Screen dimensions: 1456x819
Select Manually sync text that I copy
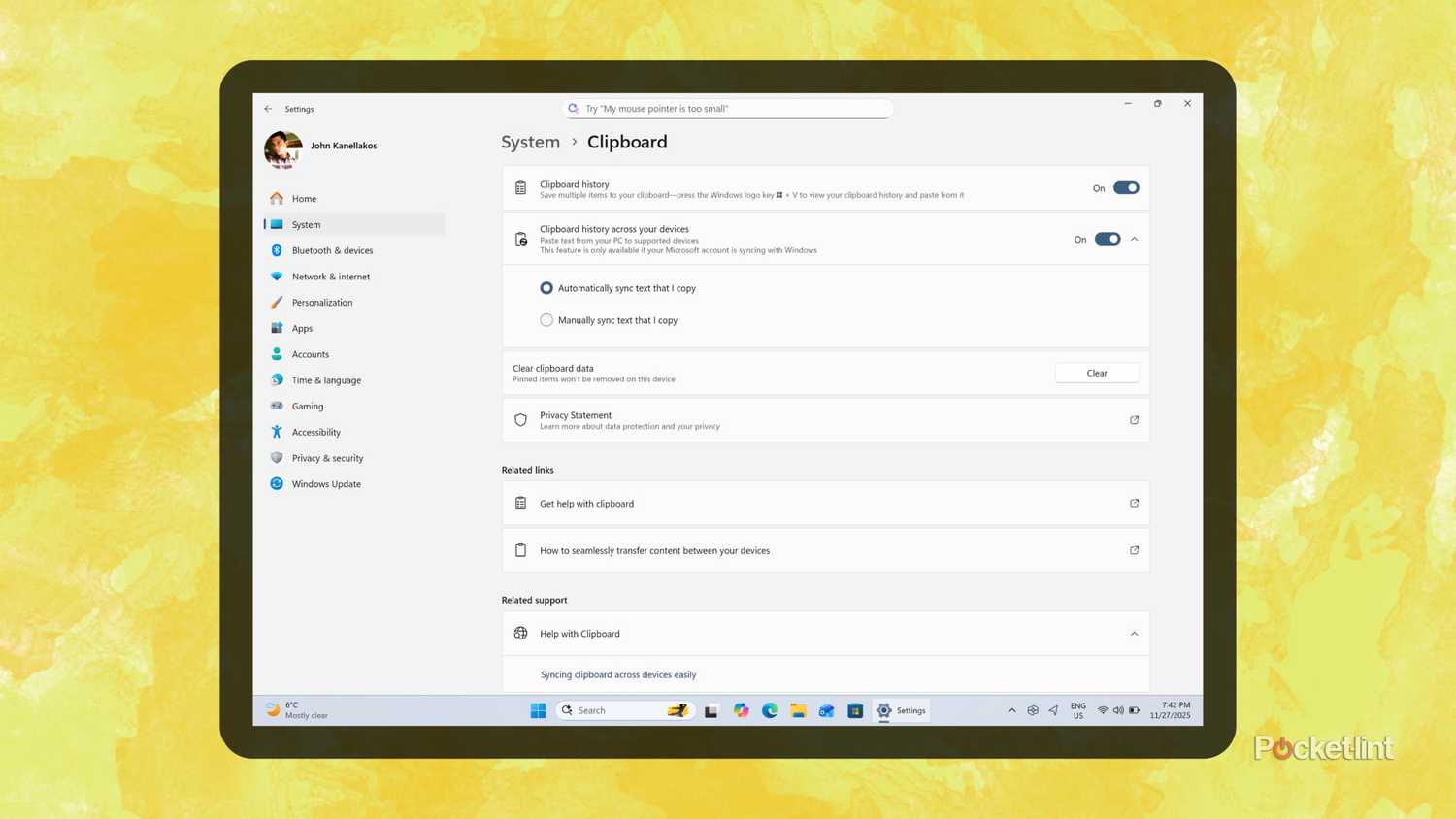[546, 320]
